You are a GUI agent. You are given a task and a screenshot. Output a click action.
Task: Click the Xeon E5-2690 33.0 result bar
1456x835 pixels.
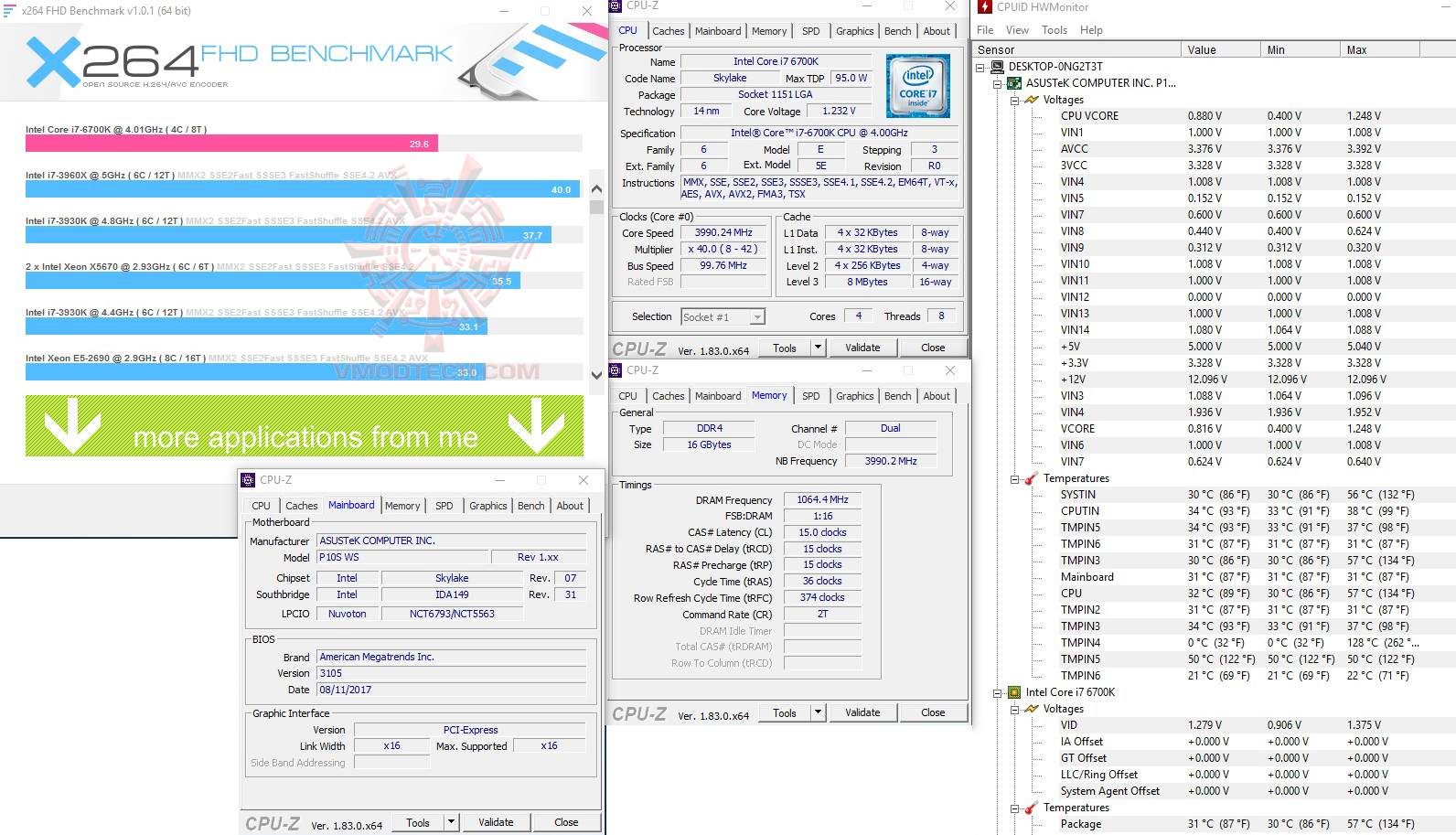pos(254,372)
